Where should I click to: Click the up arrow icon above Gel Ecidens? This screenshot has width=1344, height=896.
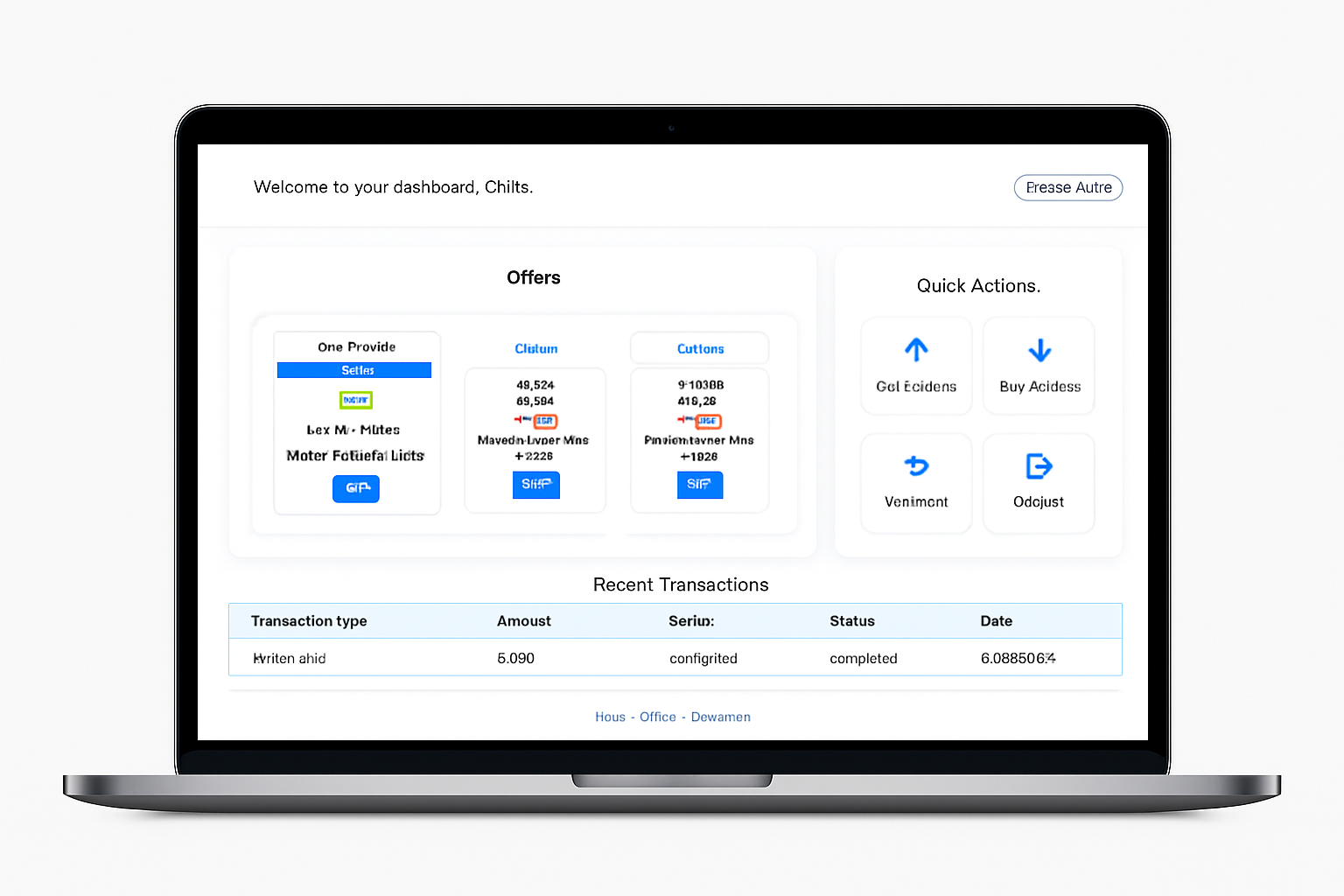(x=916, y=350)
